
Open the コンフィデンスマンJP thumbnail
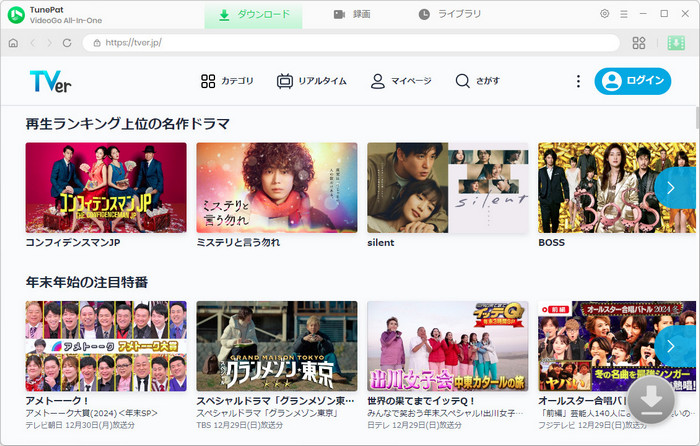coord(106,188)
